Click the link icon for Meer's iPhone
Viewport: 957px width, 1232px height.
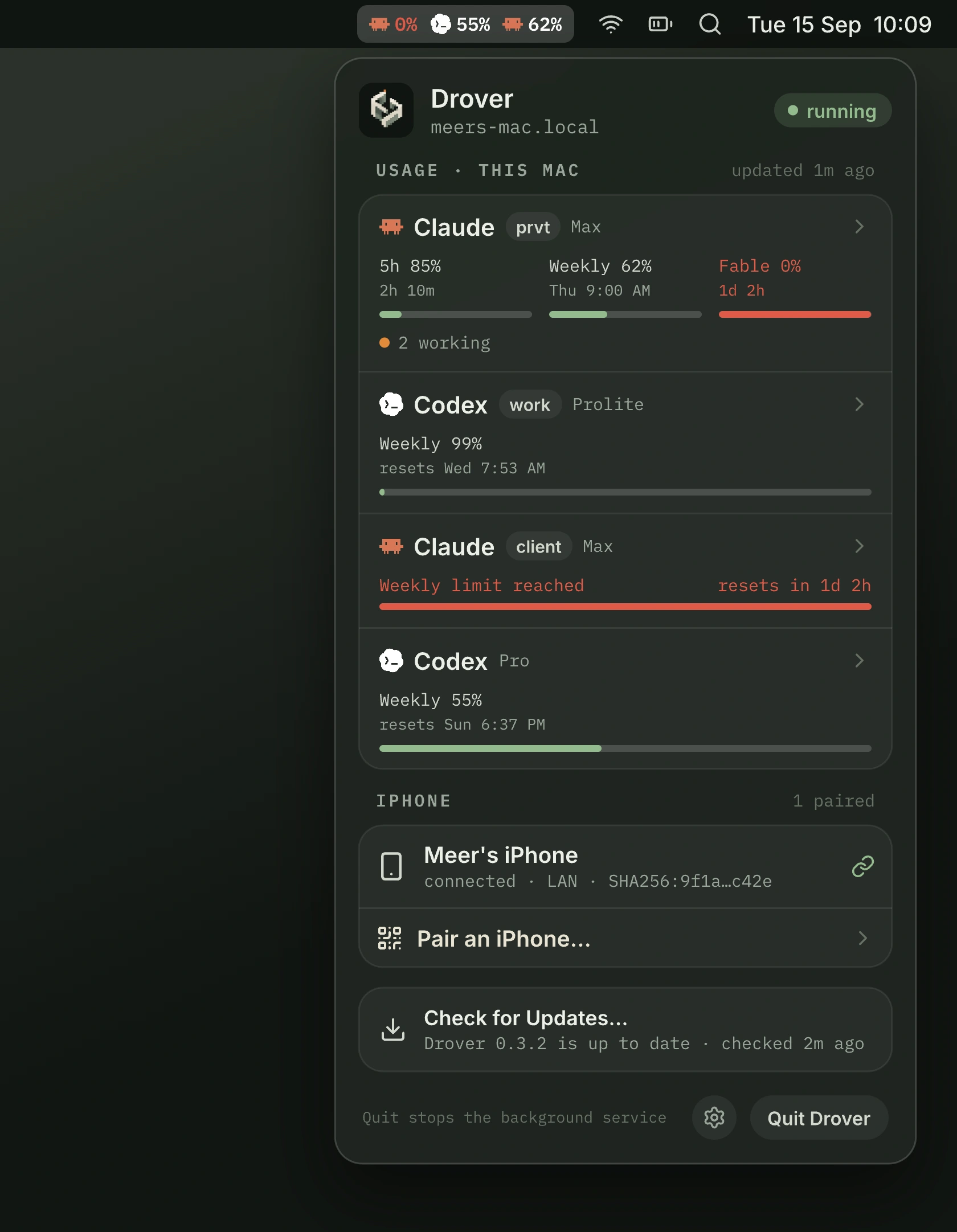pyautogui.click(x=863, y=866)
